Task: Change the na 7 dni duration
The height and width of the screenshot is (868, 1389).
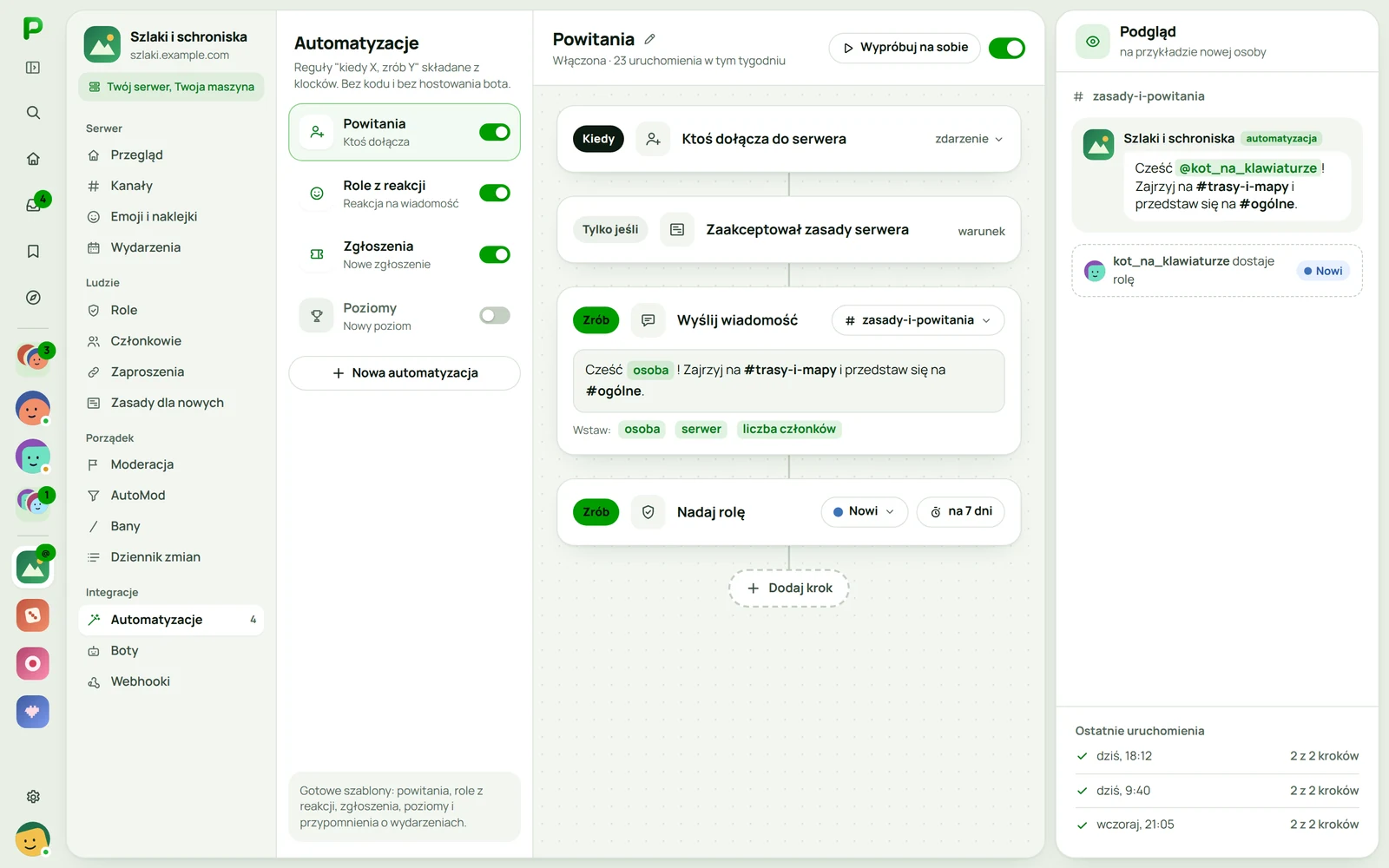Action: click(x=961, y=511)
